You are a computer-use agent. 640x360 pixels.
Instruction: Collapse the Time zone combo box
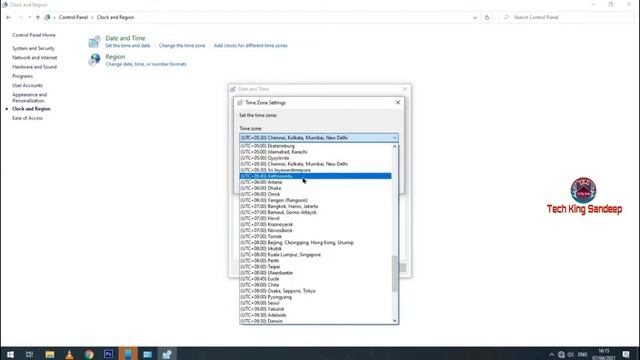(395, 138)
